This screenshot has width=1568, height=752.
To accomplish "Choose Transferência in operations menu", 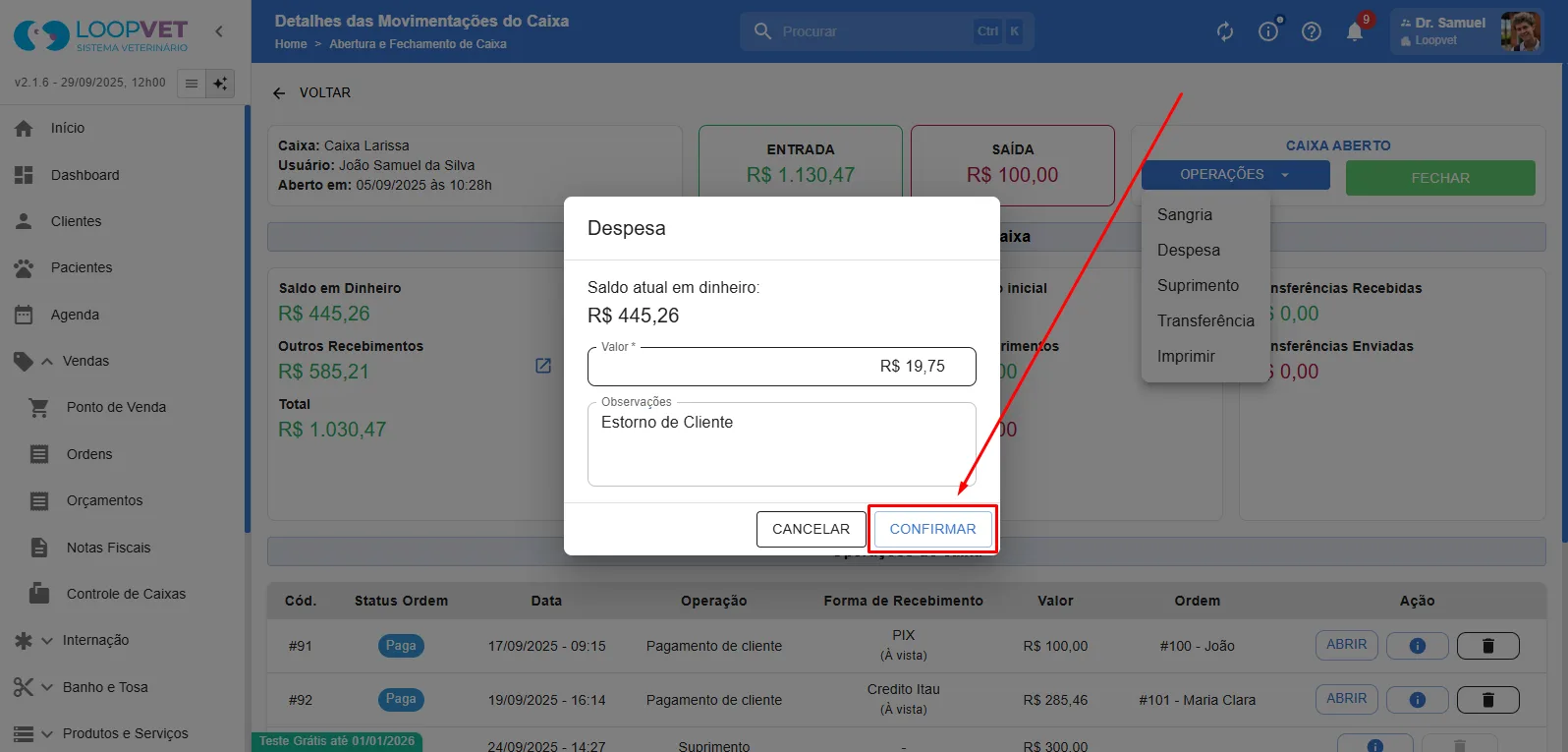I will click(x=1205, y=320).
